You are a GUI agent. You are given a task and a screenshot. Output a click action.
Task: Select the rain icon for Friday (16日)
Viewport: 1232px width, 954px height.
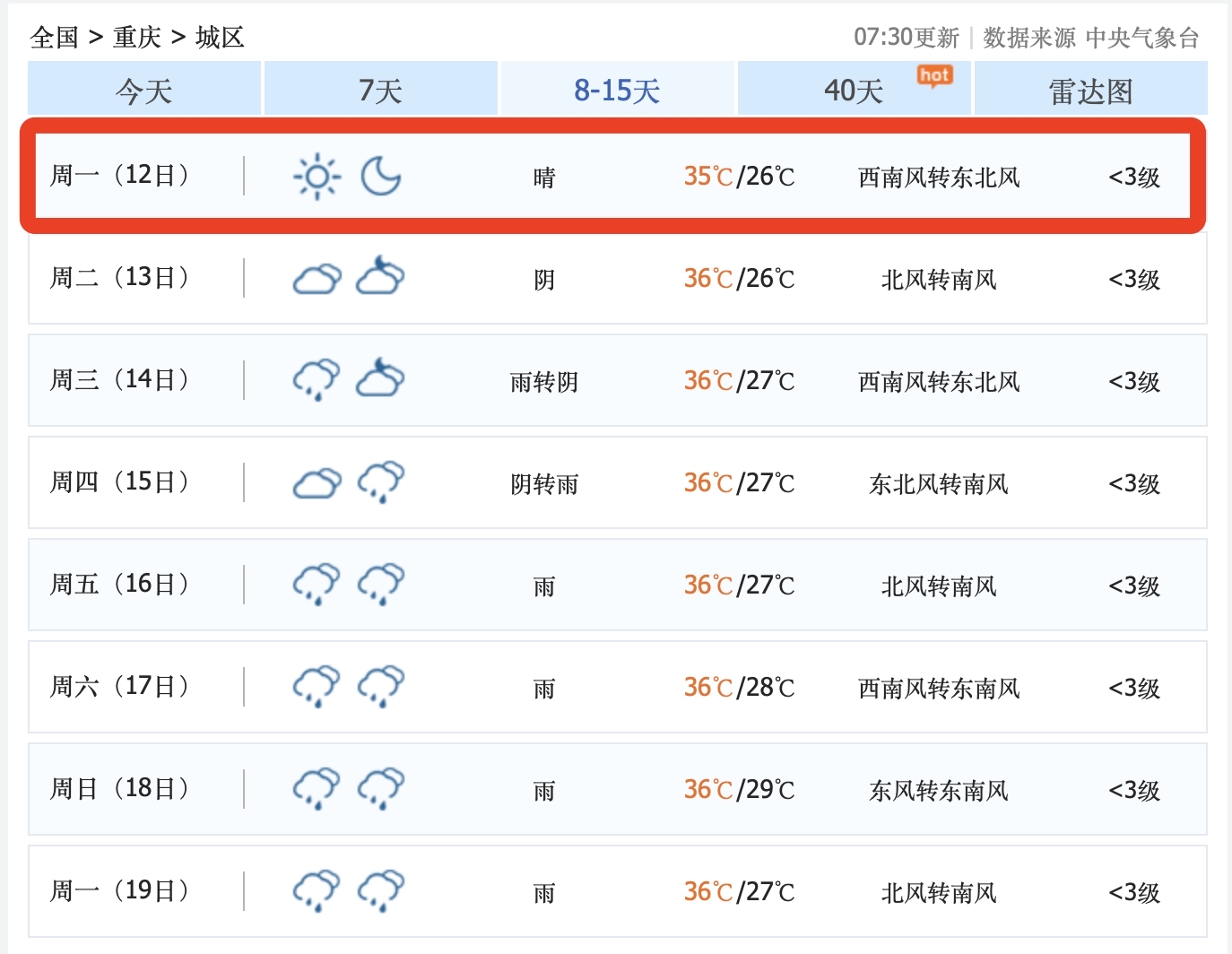tap(315, 585)
